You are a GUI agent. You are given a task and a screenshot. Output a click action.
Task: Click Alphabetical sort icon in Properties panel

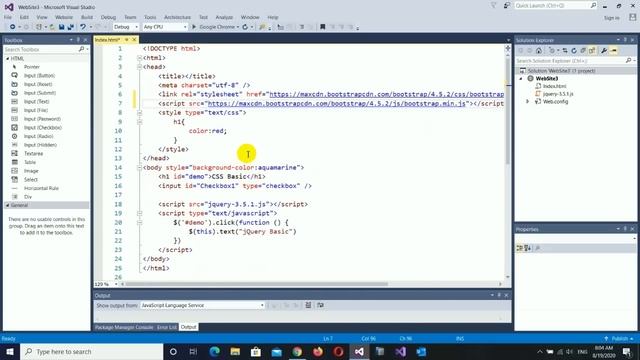(528, 248)
